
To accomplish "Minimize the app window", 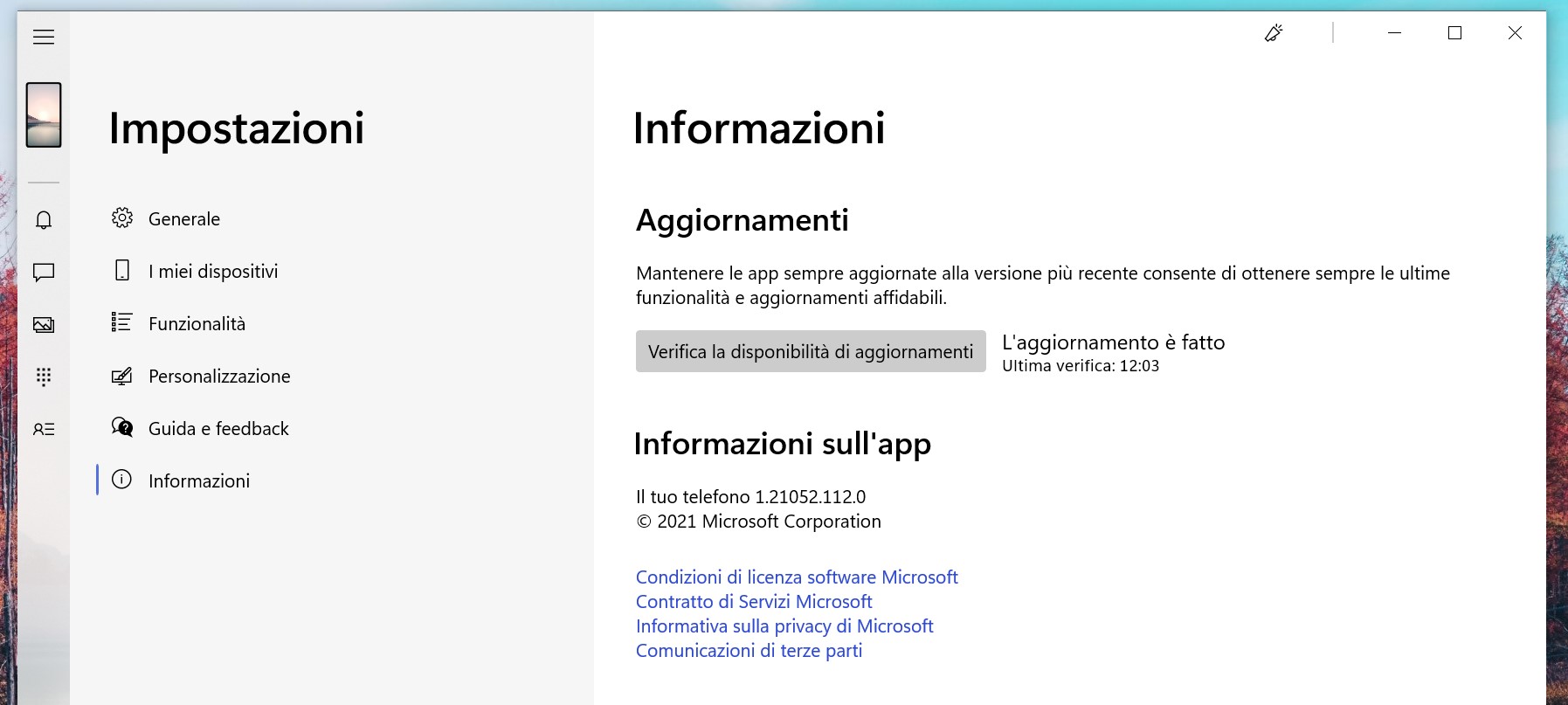I will (x=1394, y=33).
